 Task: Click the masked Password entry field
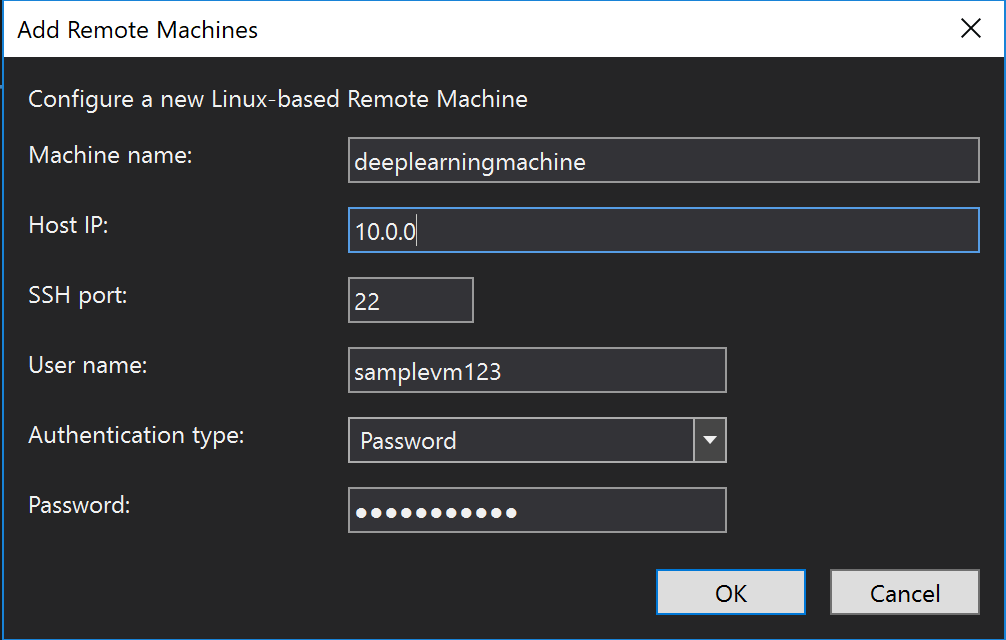(x=536, y=510)
